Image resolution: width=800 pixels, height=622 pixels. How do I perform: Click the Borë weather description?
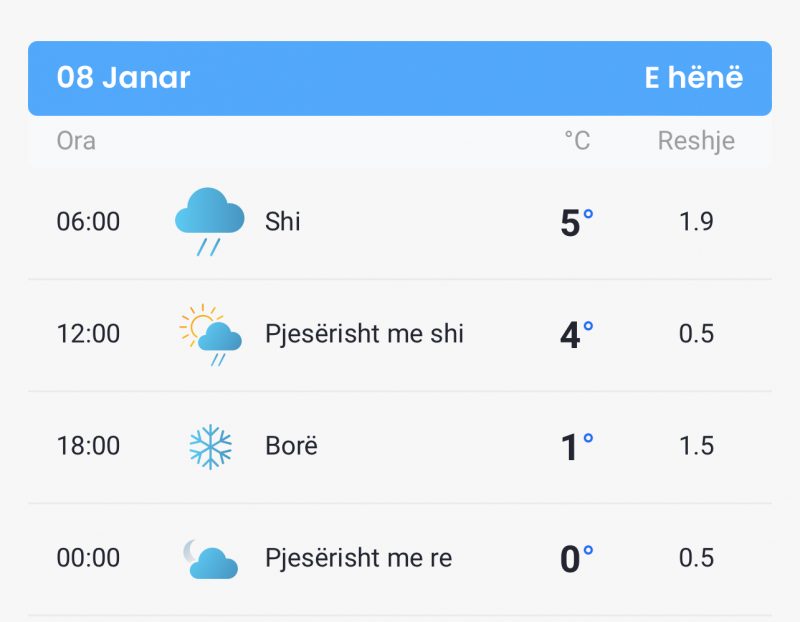(x=291, y=445)
